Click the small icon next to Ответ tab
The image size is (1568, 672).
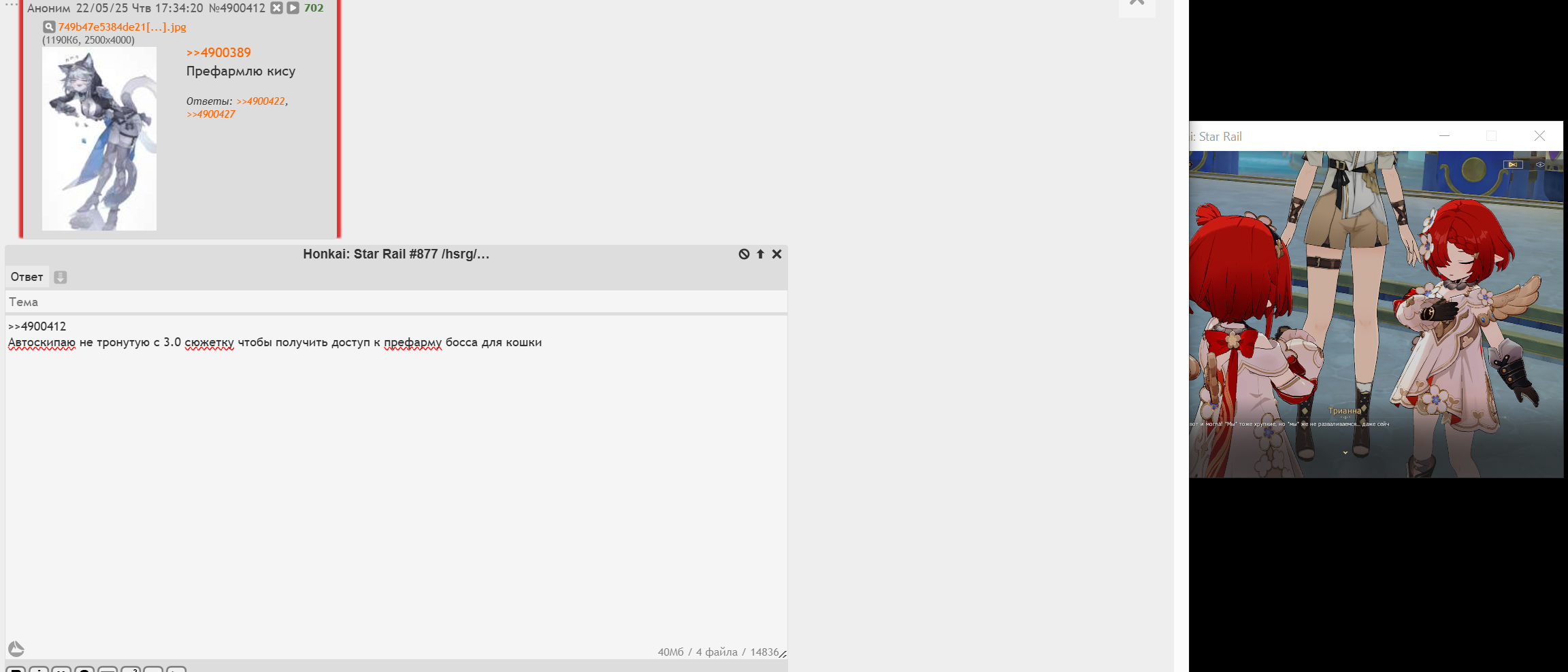click(x=61, y=277)
